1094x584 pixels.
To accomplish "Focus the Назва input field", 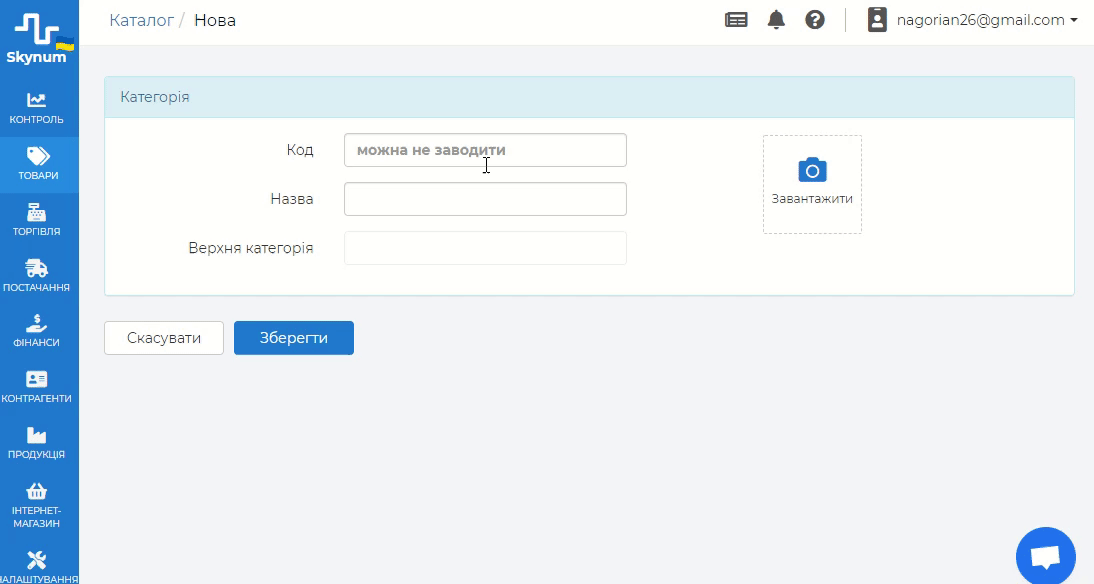I will [x=485, y=199].
